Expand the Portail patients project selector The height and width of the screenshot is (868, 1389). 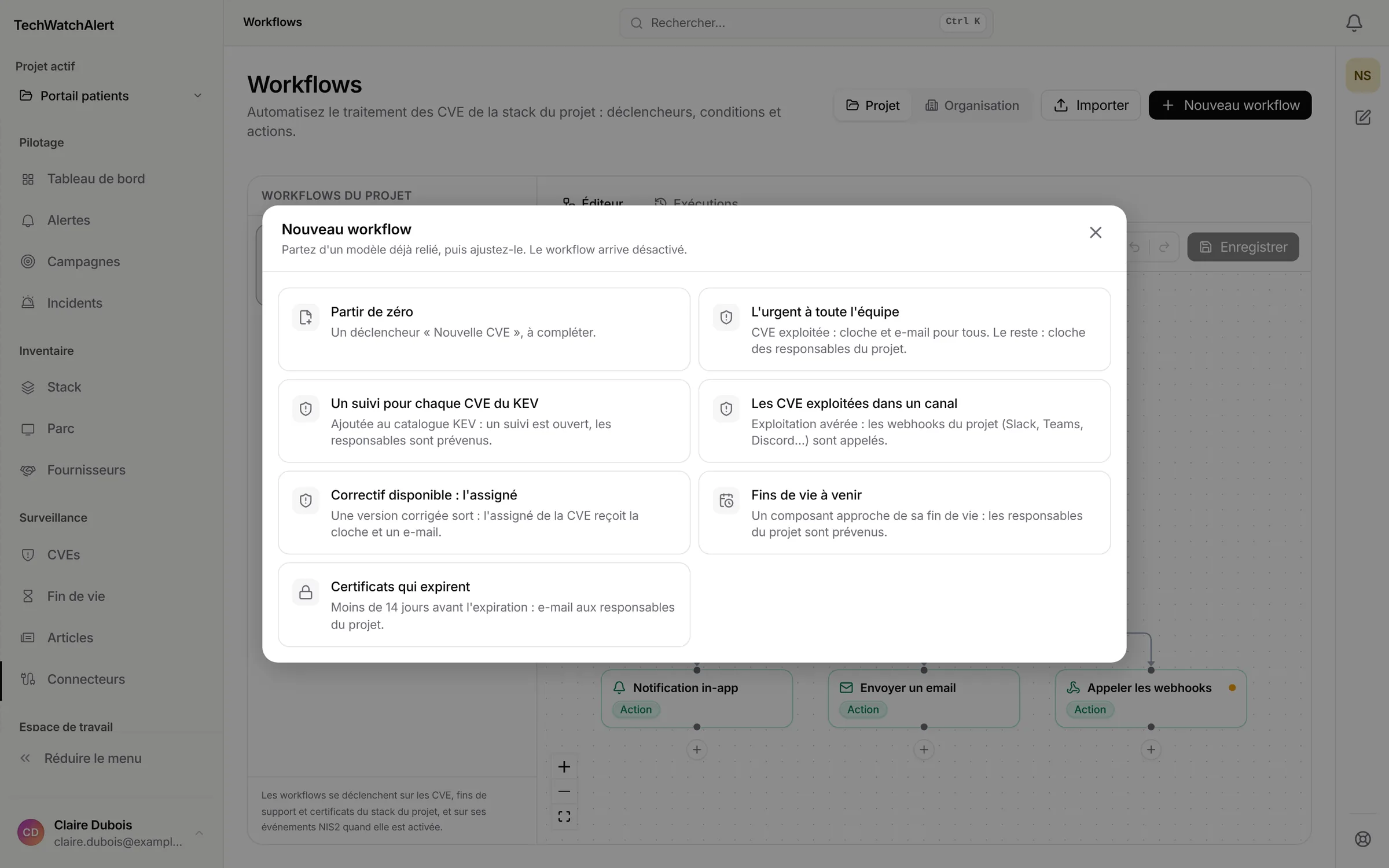click(111, 95)
